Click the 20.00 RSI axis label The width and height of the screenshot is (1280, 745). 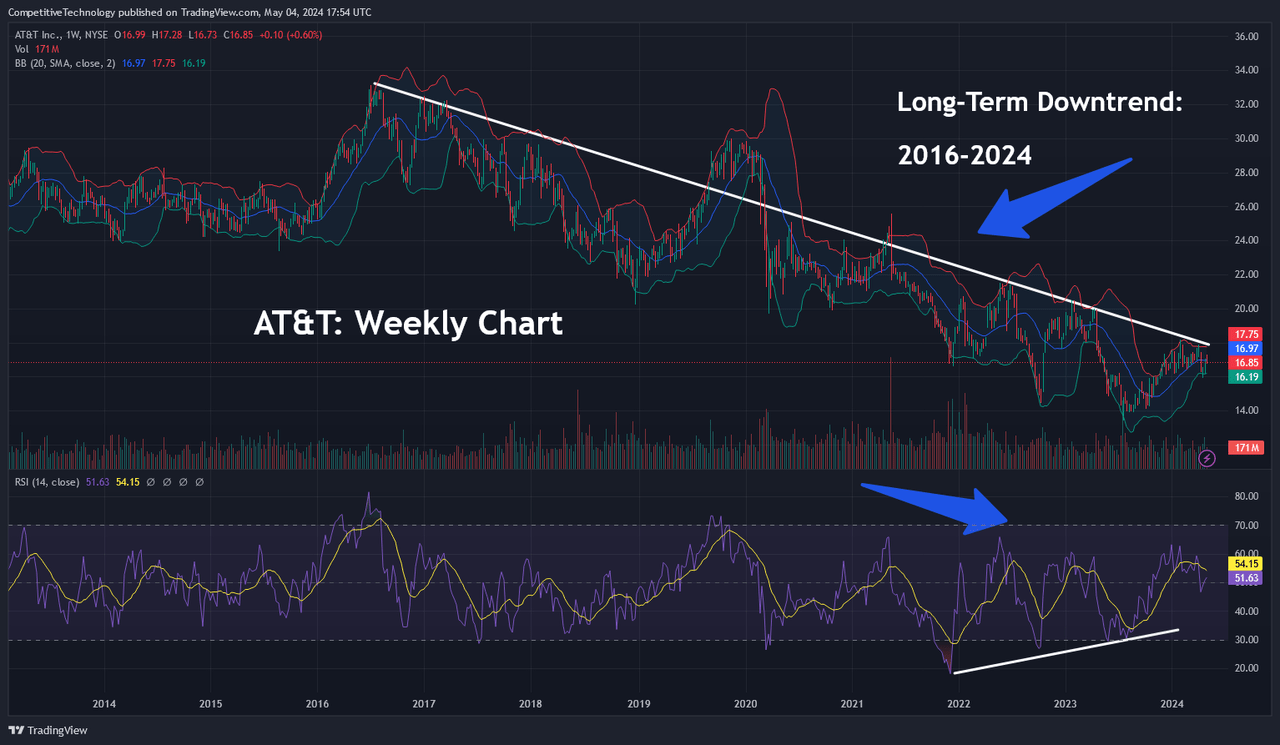tap(1246, 668)
